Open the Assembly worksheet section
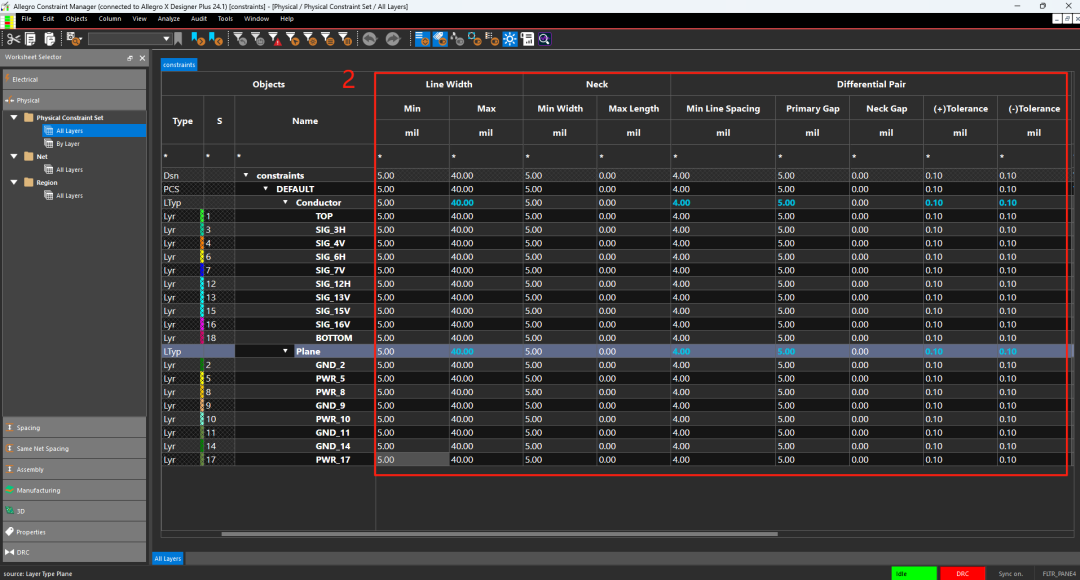 74,469
